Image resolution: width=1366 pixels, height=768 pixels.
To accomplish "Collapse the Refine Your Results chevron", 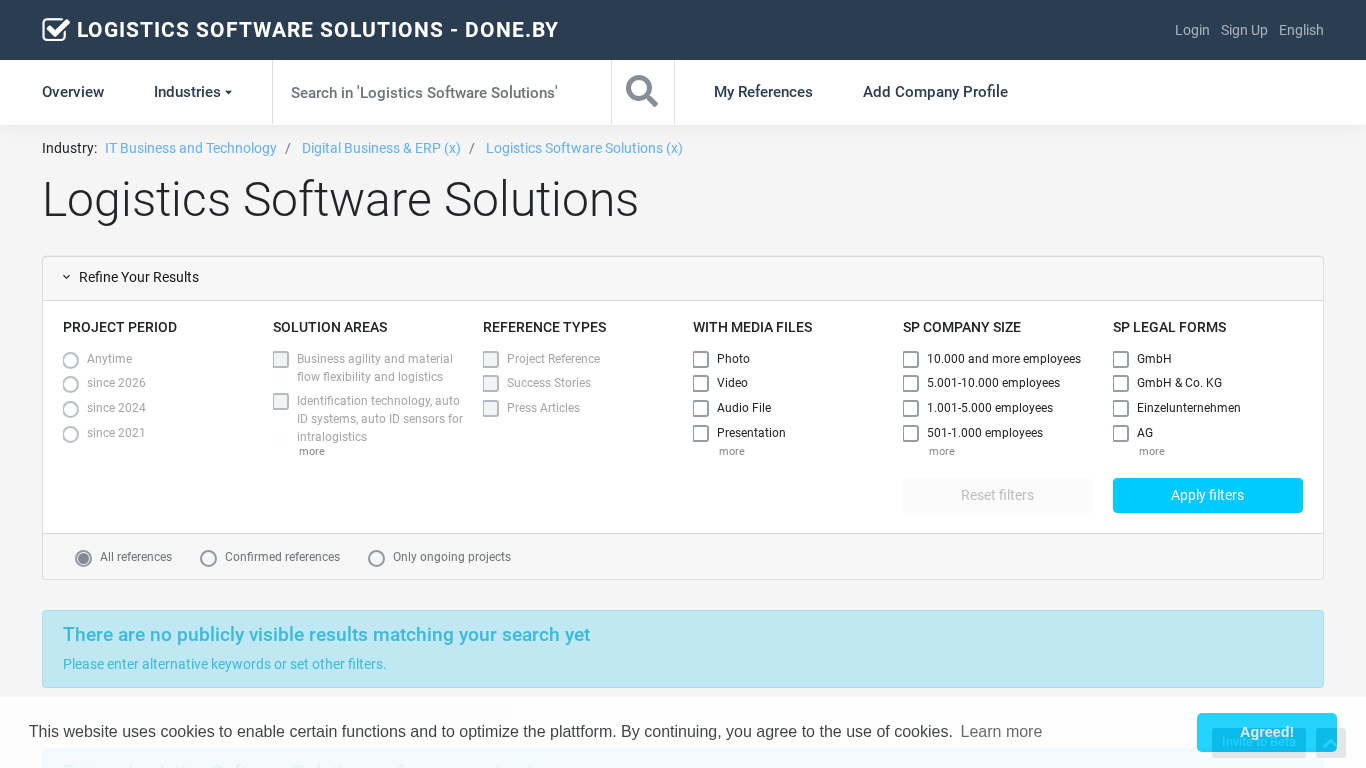I will click(x=67, y=278).
